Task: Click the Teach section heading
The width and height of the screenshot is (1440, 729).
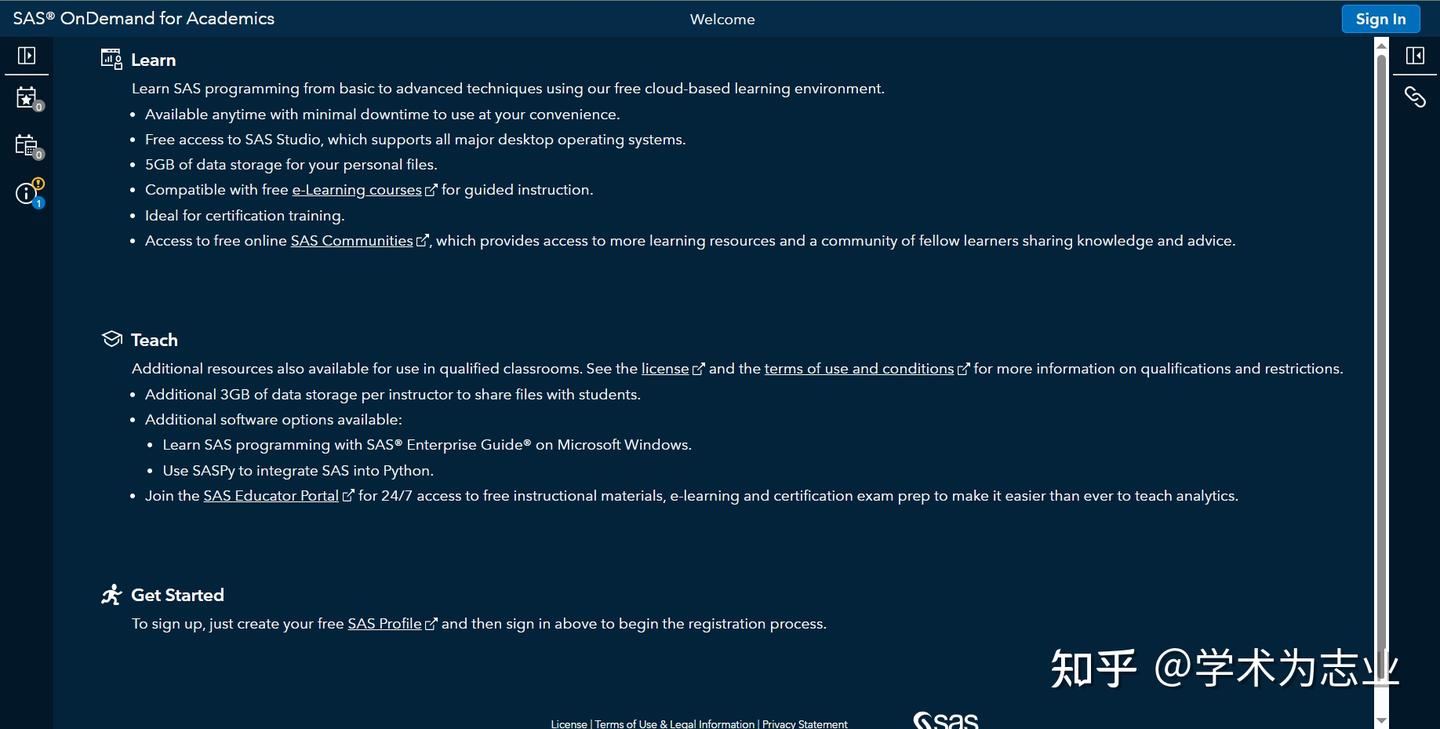Action: pos(154,340)
